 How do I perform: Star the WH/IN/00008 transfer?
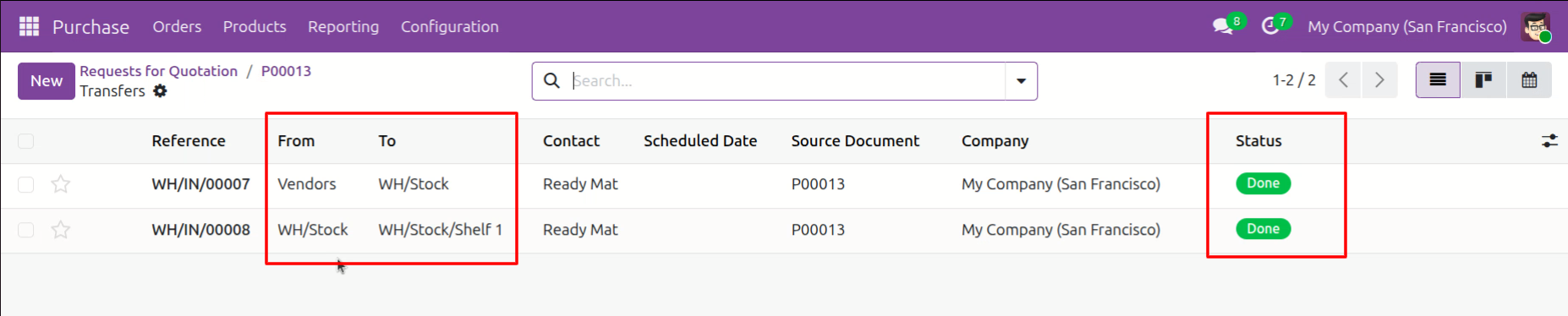tap(61, 230)
